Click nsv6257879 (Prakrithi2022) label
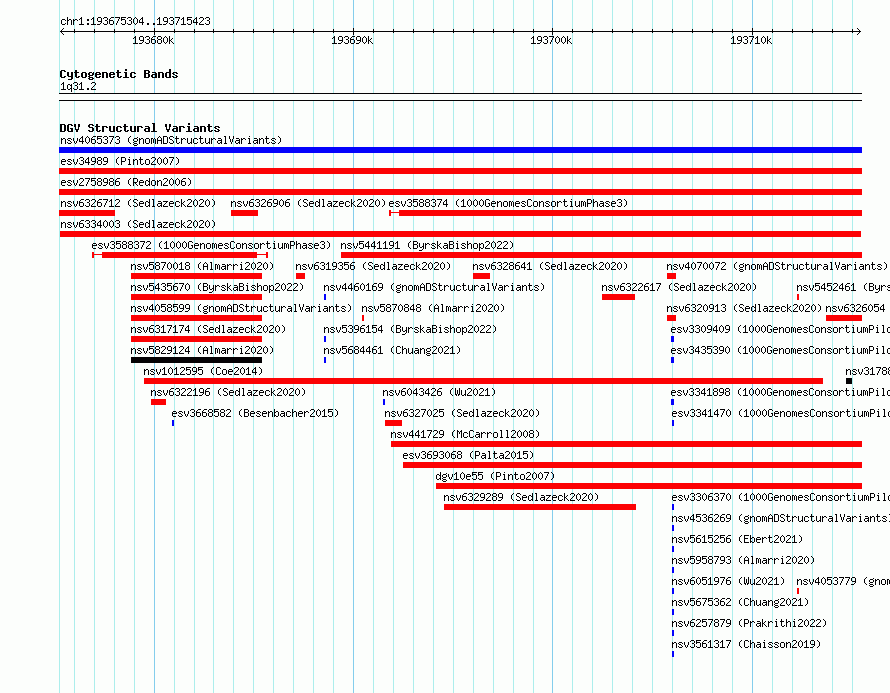 point(749,623)
